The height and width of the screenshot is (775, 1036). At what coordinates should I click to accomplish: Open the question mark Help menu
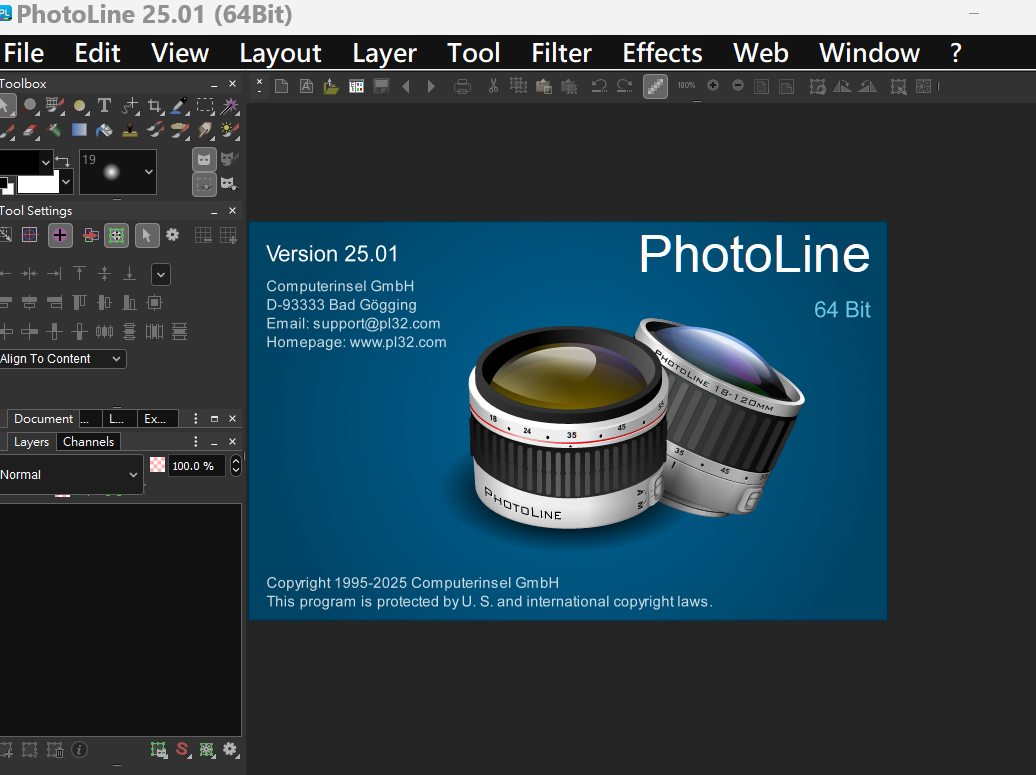[955, 53]
